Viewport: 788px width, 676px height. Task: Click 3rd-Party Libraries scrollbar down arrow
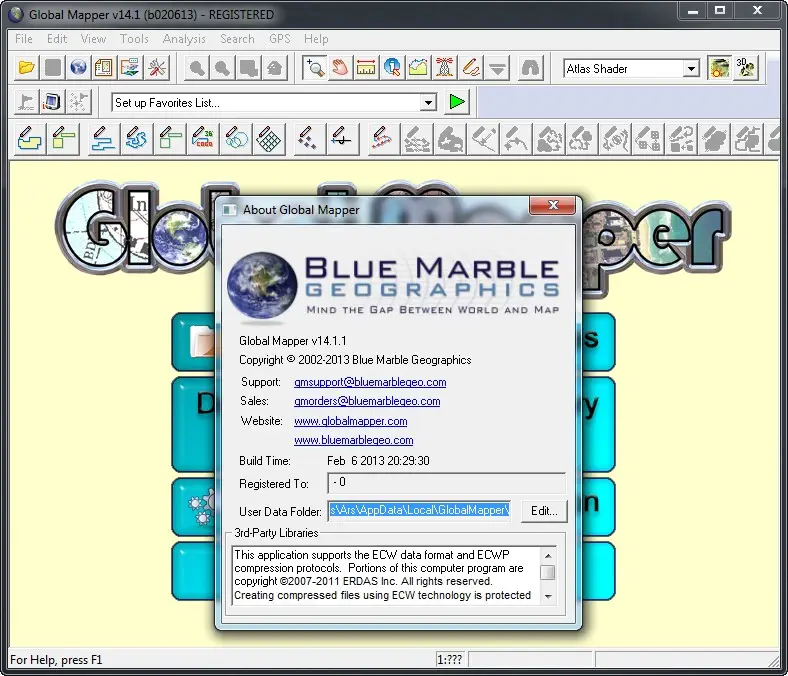coord(548,597)
